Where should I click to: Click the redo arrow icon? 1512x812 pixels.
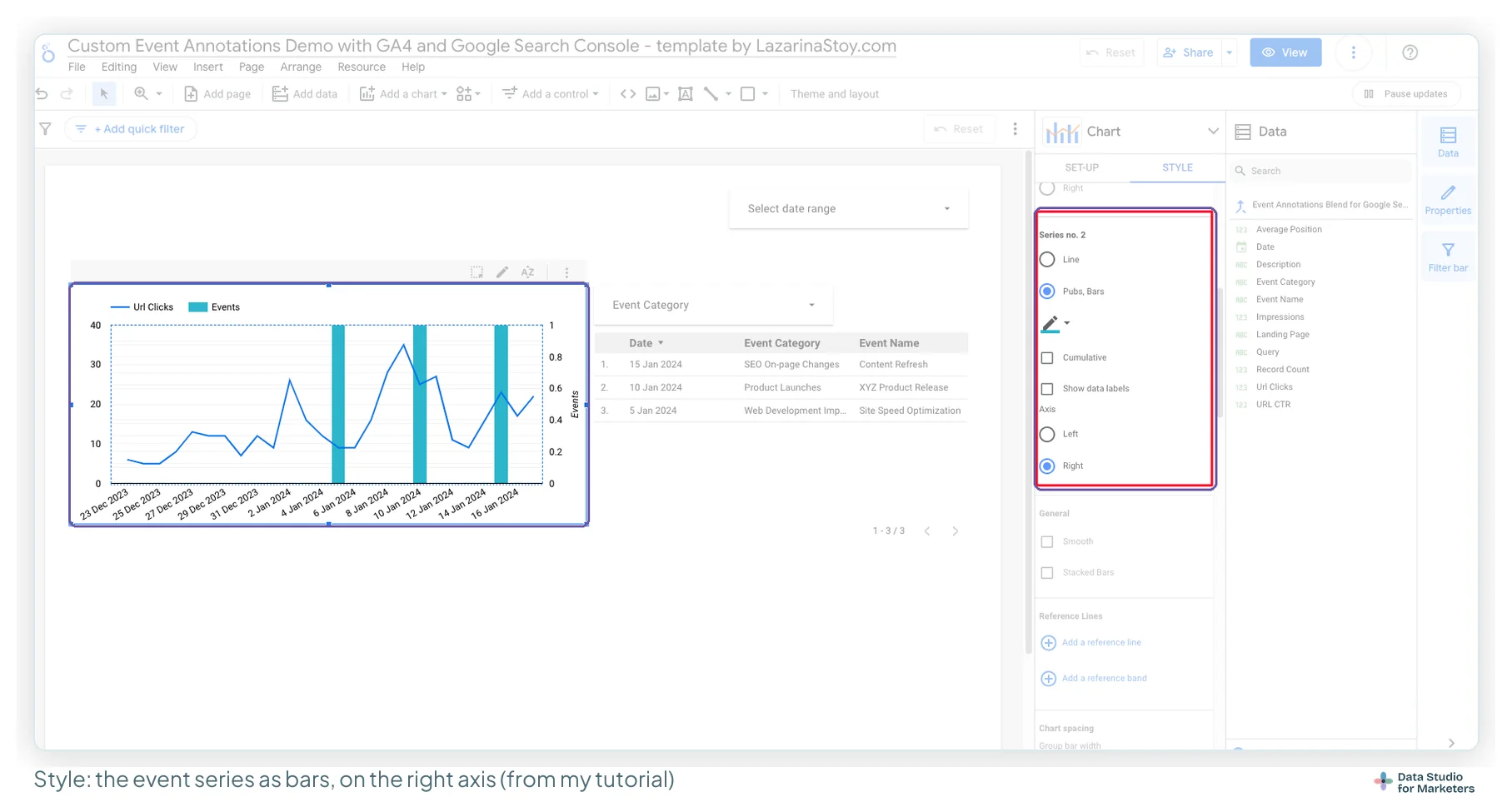(x=67, y=94)
